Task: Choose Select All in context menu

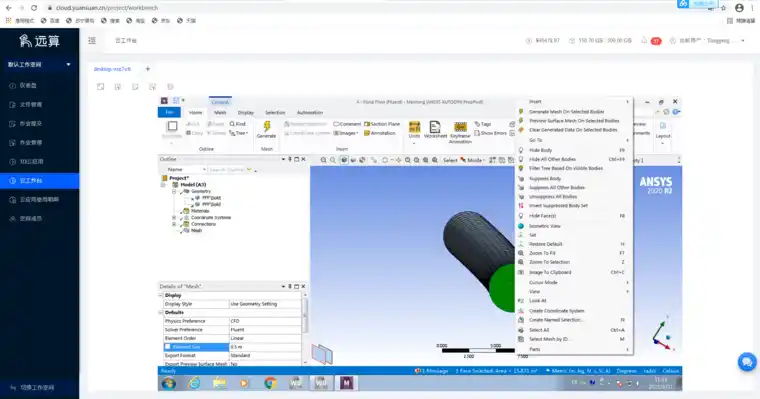Action: [573, 330]
